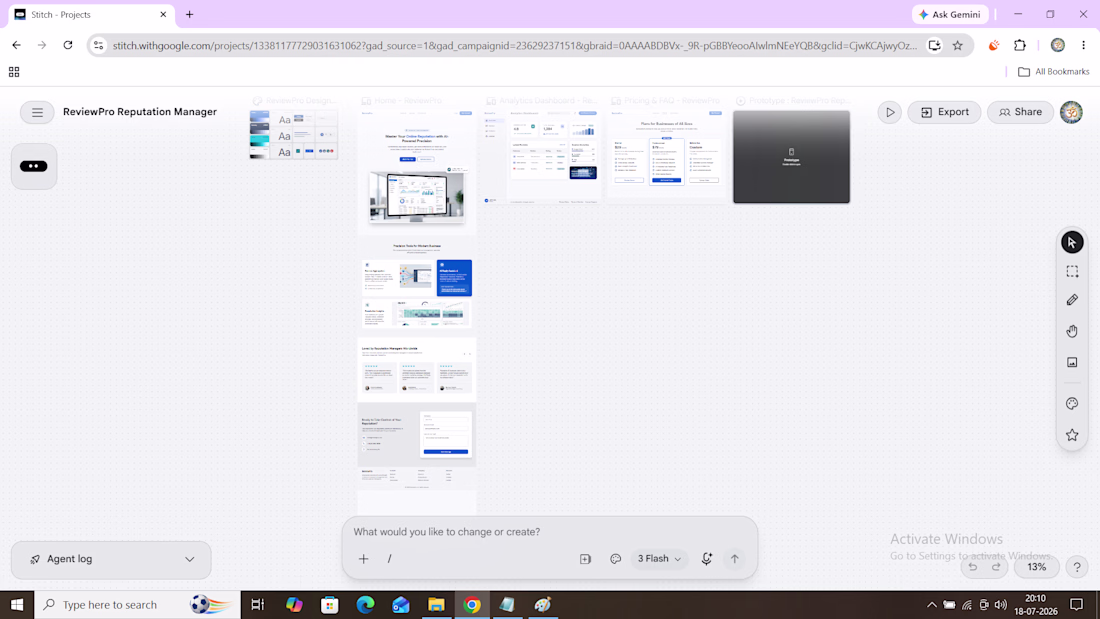Click the slash command button
Viewport: 1100px width, 619px height.
(389, 559)
